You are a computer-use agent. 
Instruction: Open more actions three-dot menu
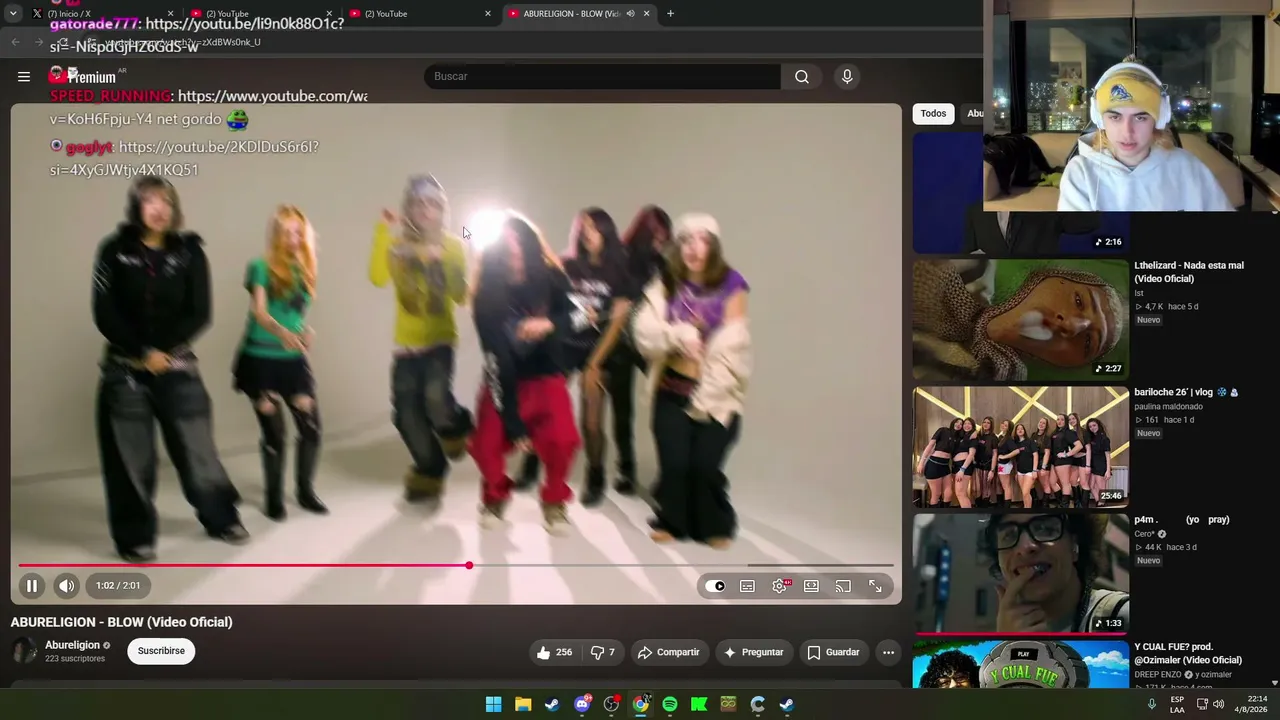tap(888, 652)
